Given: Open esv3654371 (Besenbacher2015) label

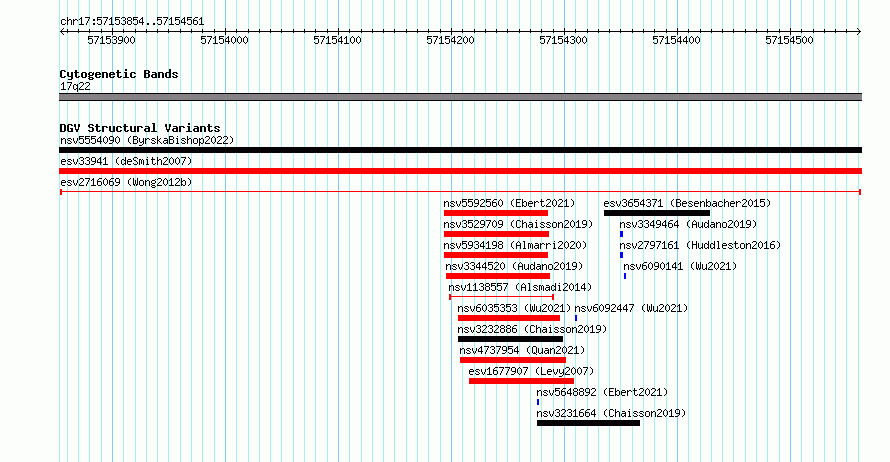Looking at the screenshot, I should pyautogui.click(x=687, y=203).
